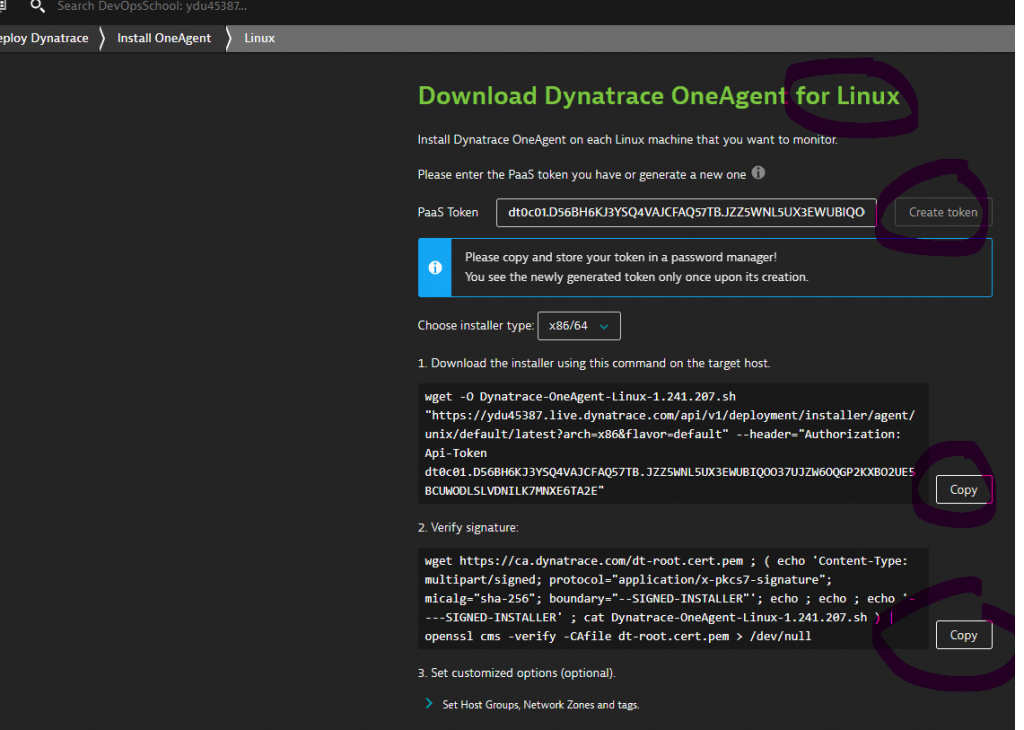Select the Linux breadcrumb item
Image resolution: width=1024 pixels, height=730 pixels.
click(x=259, y=38)
